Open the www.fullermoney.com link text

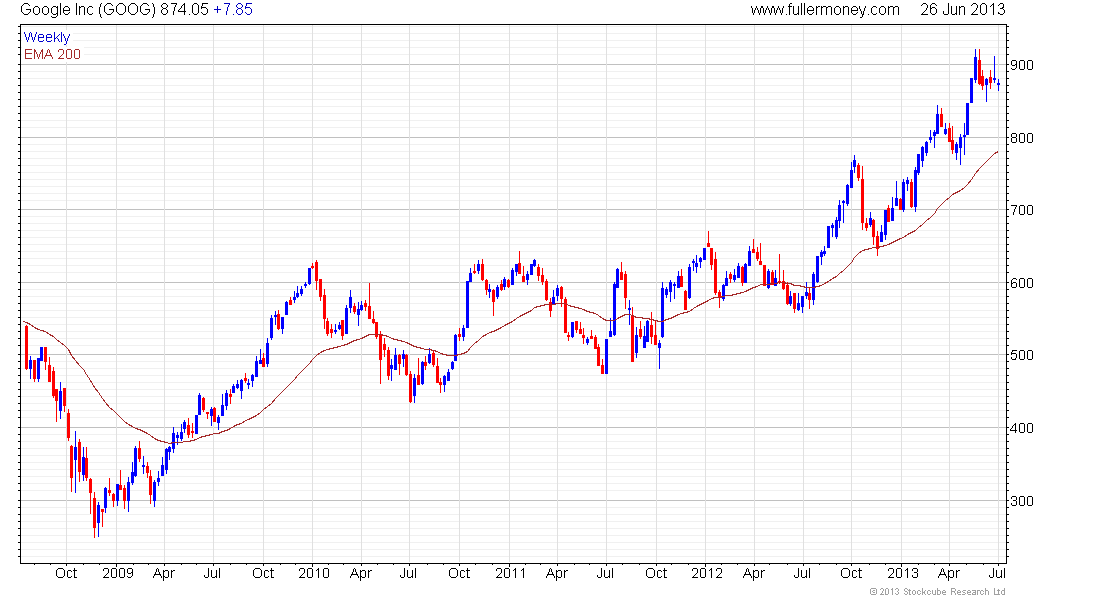click(x=825, y=10)
